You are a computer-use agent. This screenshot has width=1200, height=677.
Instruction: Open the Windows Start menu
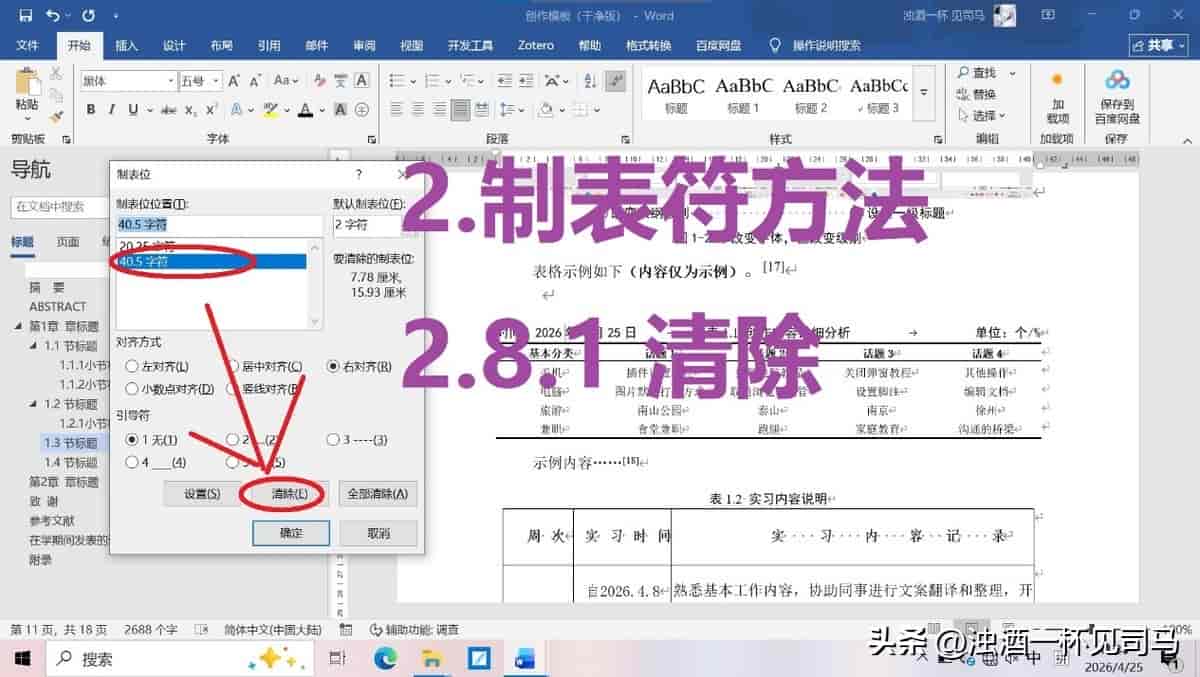(22, 659)
